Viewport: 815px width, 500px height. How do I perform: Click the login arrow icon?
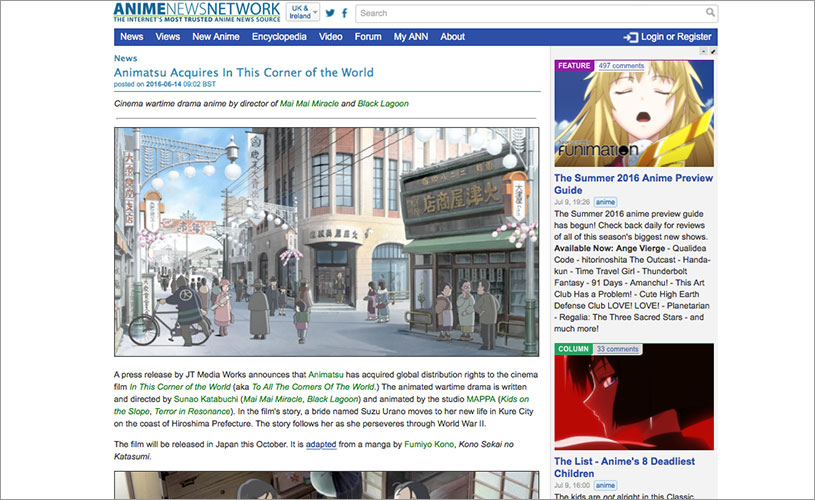(x=630, y=37)
